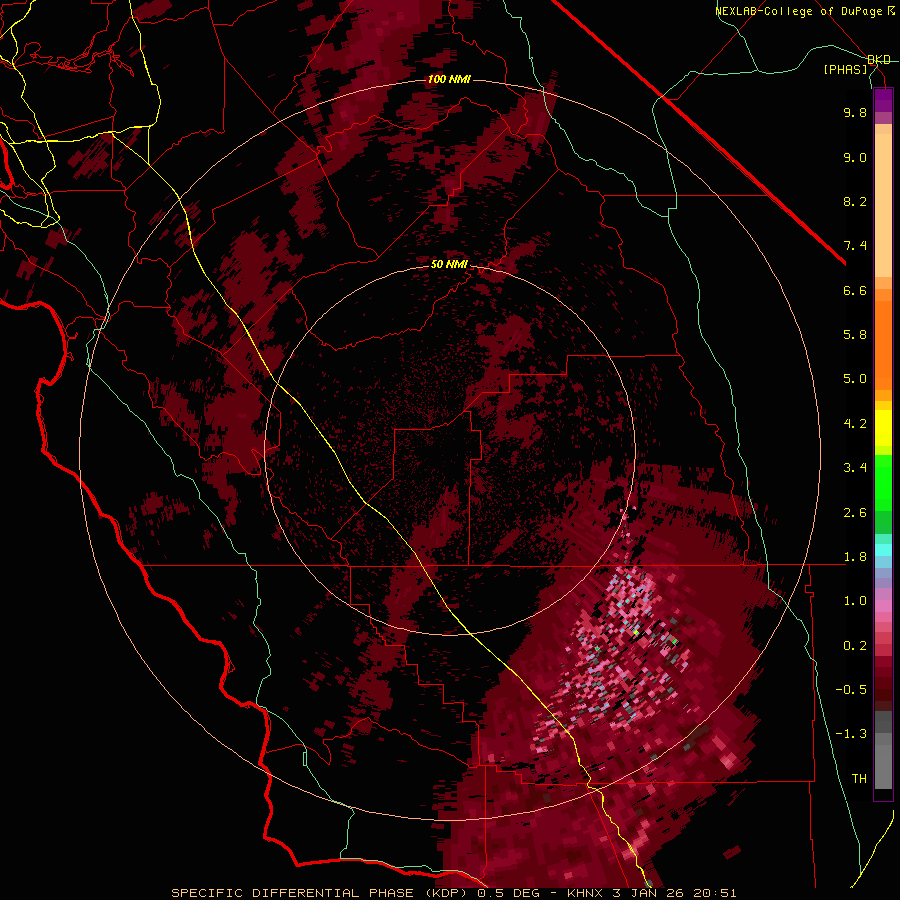
Task: Select the 4.2 scale value
Action: [855, 424]
